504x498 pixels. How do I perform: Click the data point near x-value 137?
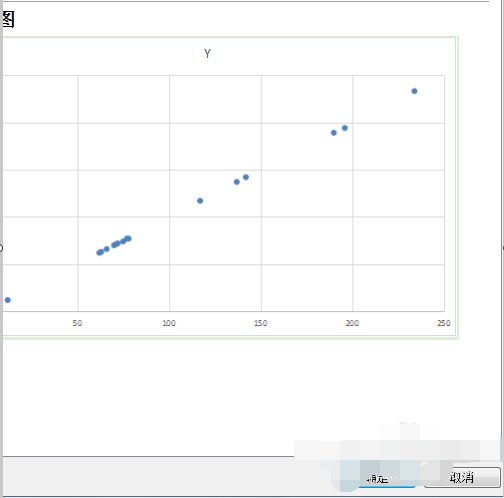click(237, 182)
